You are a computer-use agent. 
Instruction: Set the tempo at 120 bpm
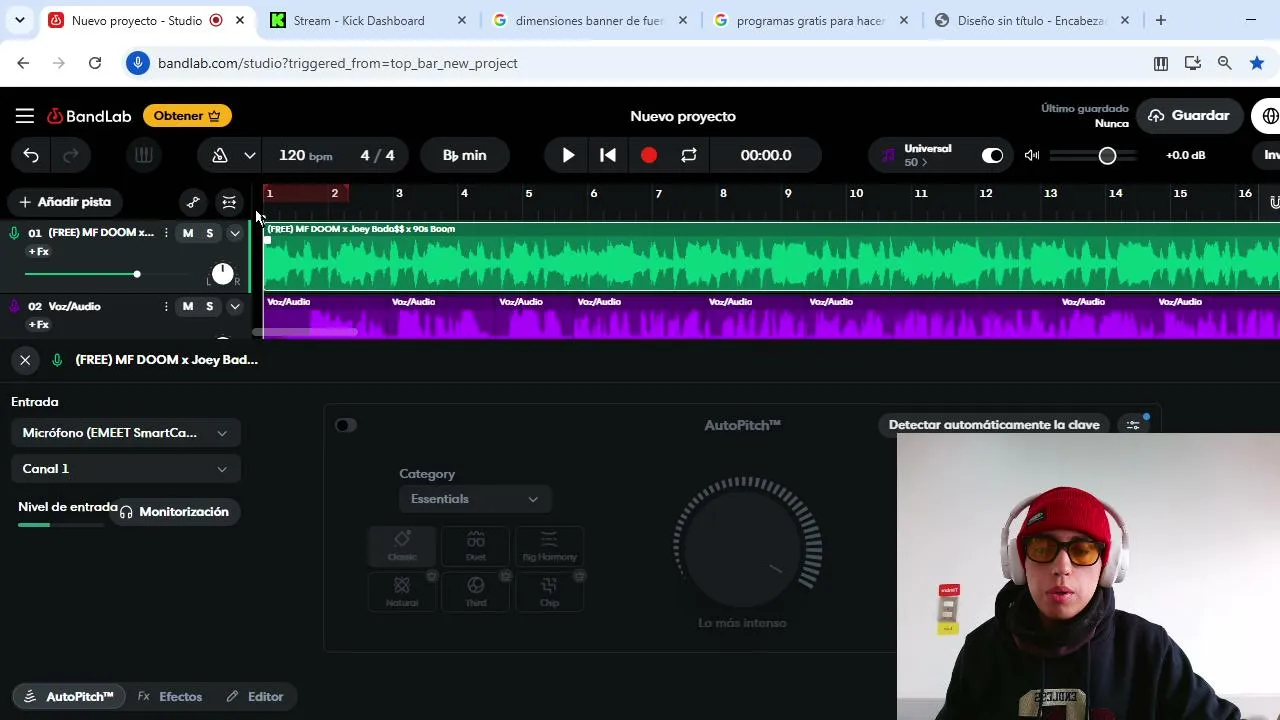point(305,155)
